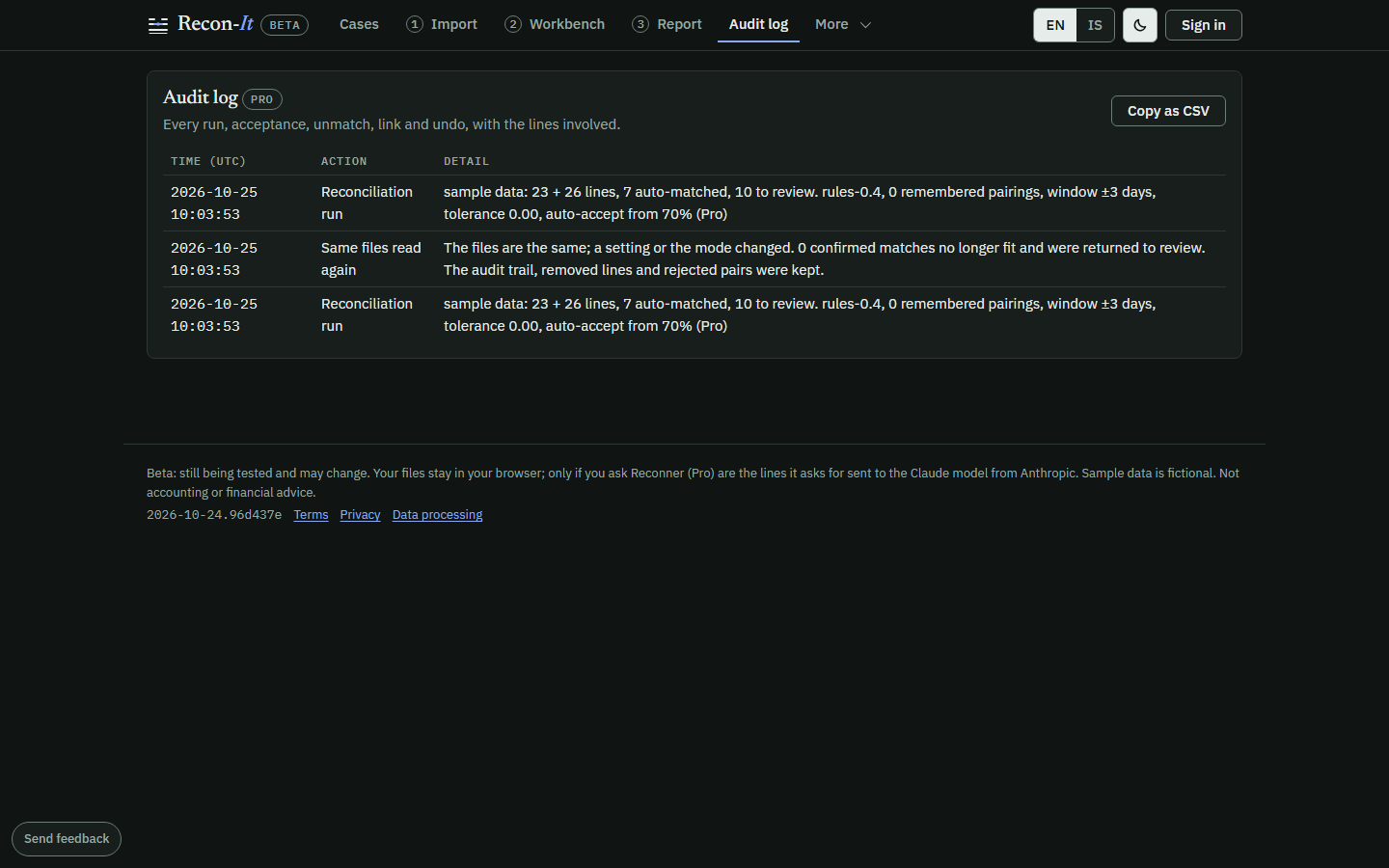Screen dimensions: 1389x868
Task: Click Copy as CSV
Action: [x=1168, y=111]
